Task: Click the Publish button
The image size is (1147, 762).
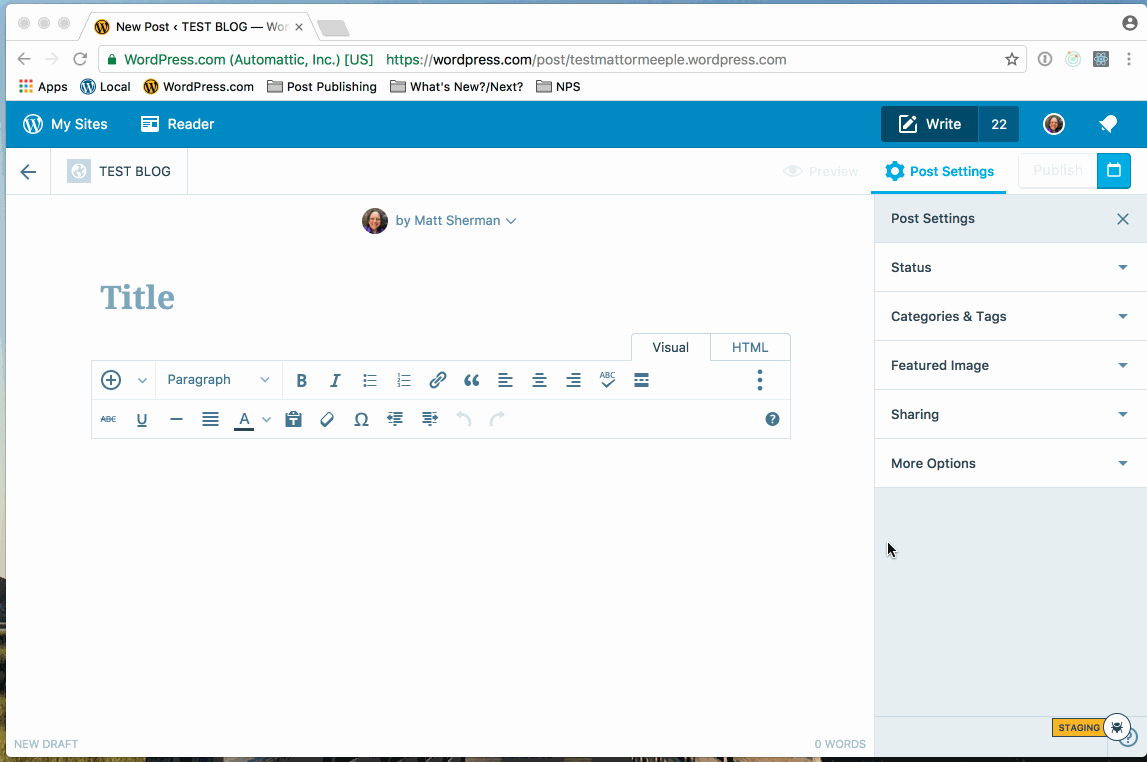Action: (x=1058, y=170)
